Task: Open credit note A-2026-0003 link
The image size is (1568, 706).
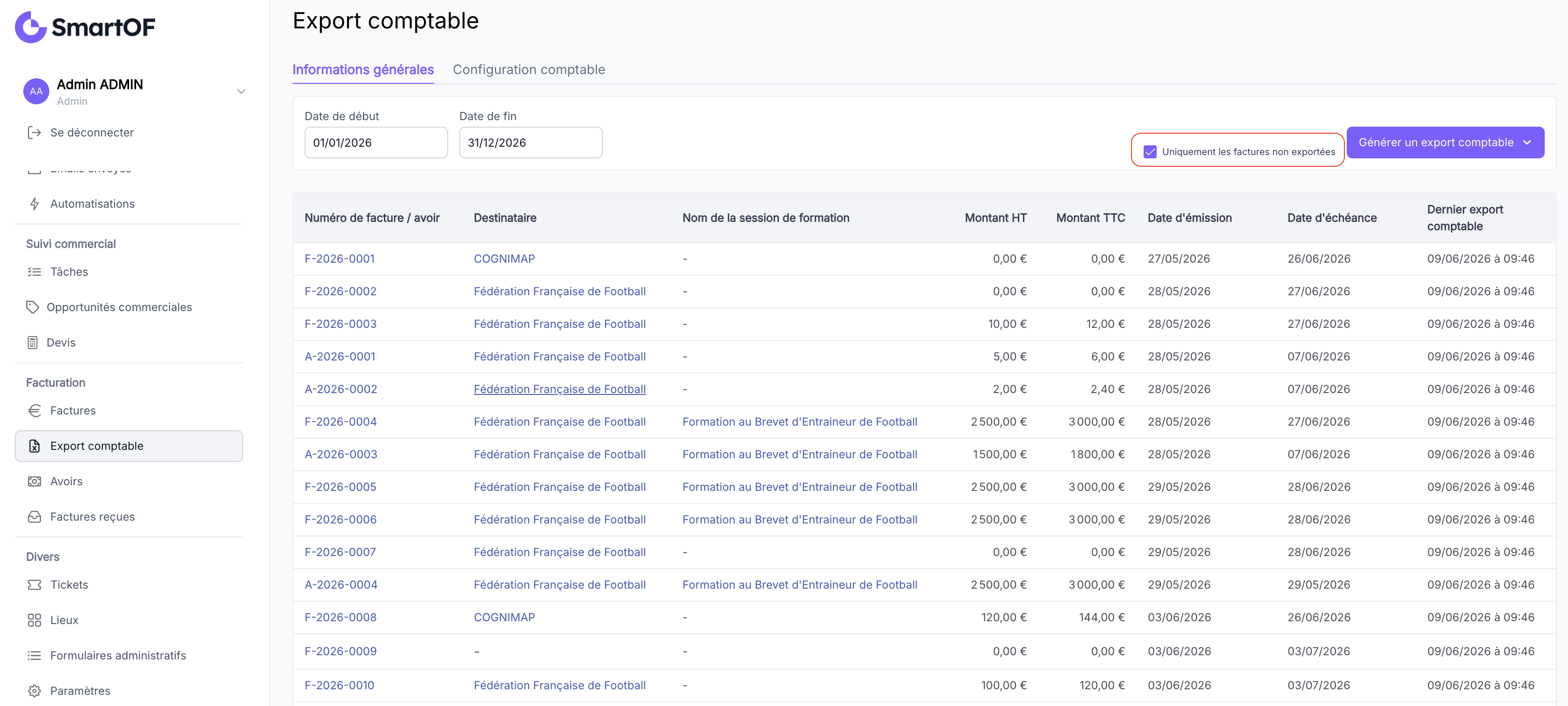Action: [341, 455]
